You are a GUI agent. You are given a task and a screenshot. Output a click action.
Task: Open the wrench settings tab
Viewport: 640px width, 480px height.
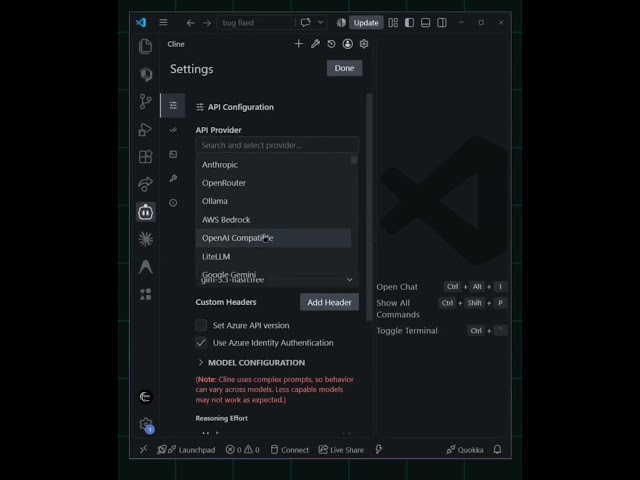coord(173,178)
